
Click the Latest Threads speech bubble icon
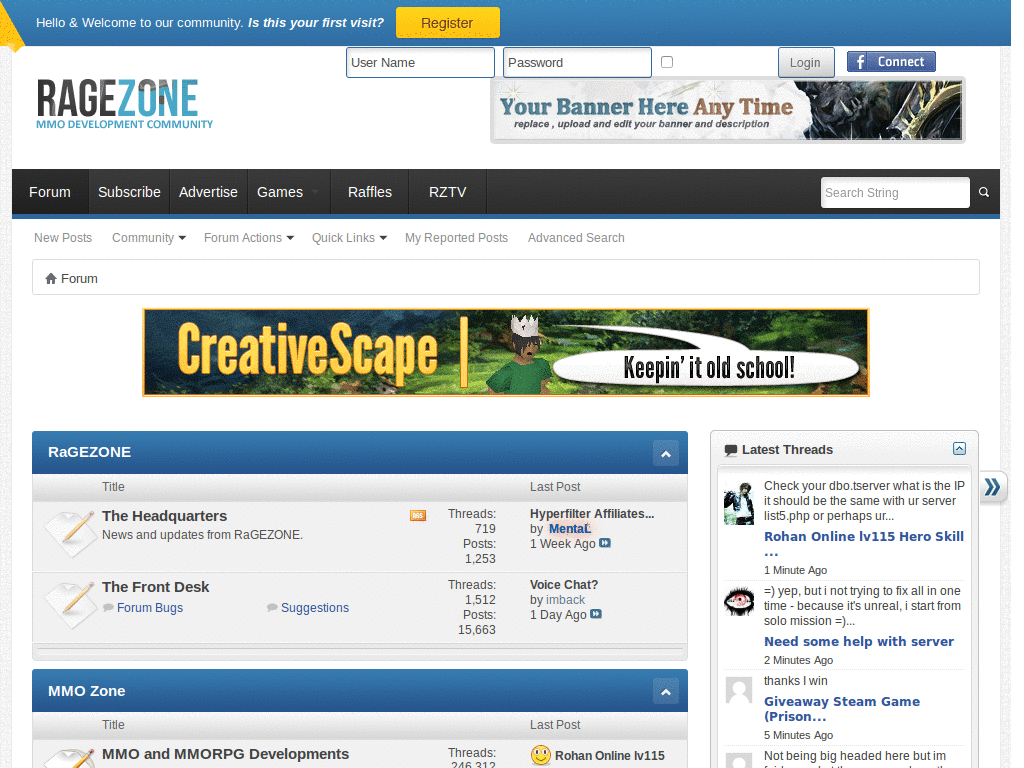(731, 450)
